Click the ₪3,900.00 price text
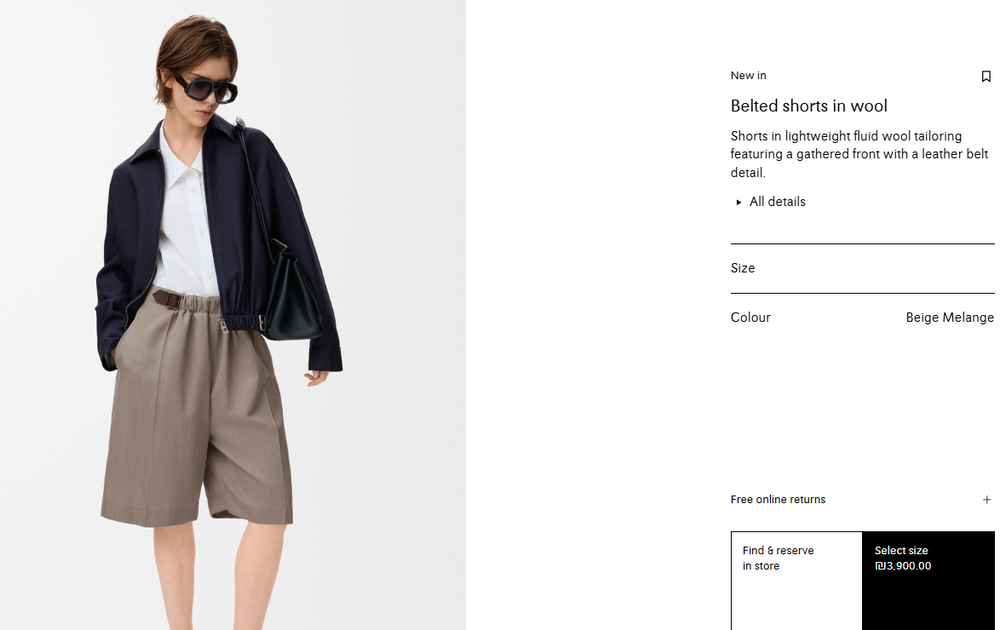The width and height of the screenshot is (1000, 630). click(x=903, y=566)
